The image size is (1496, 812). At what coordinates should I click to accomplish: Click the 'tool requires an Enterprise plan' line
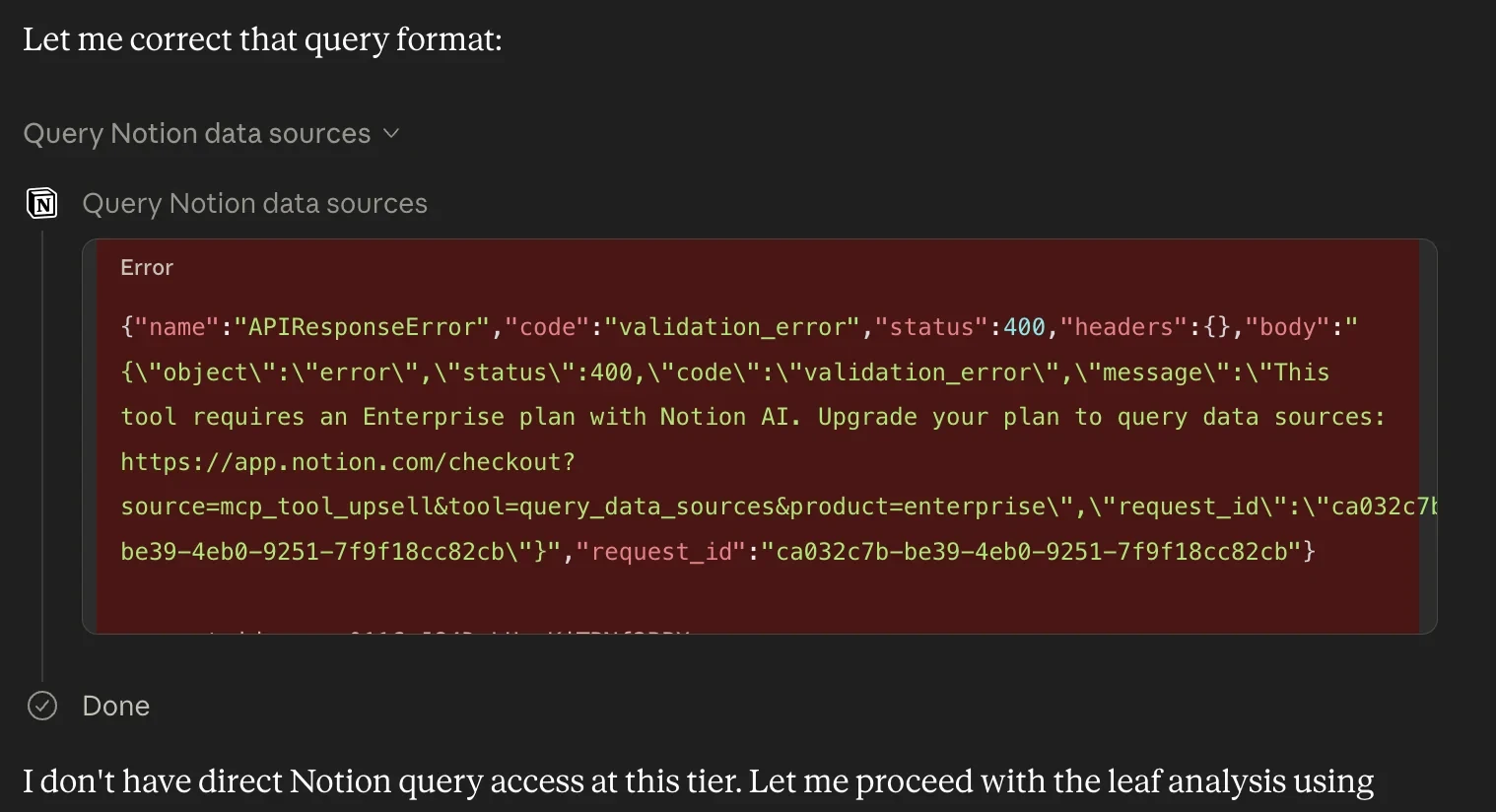click(x=753, y=417)
